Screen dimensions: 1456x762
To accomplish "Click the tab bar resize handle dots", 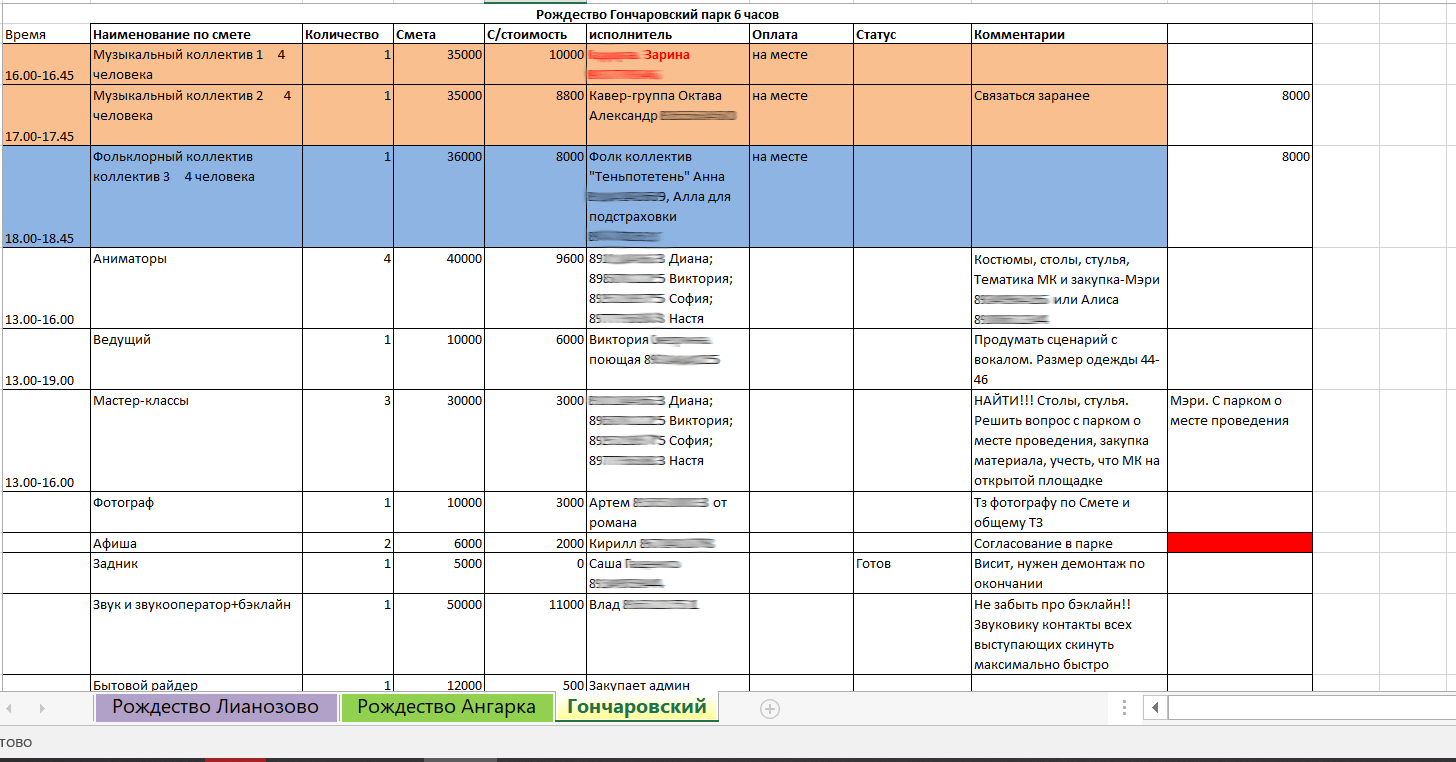I will point(1125,708).
